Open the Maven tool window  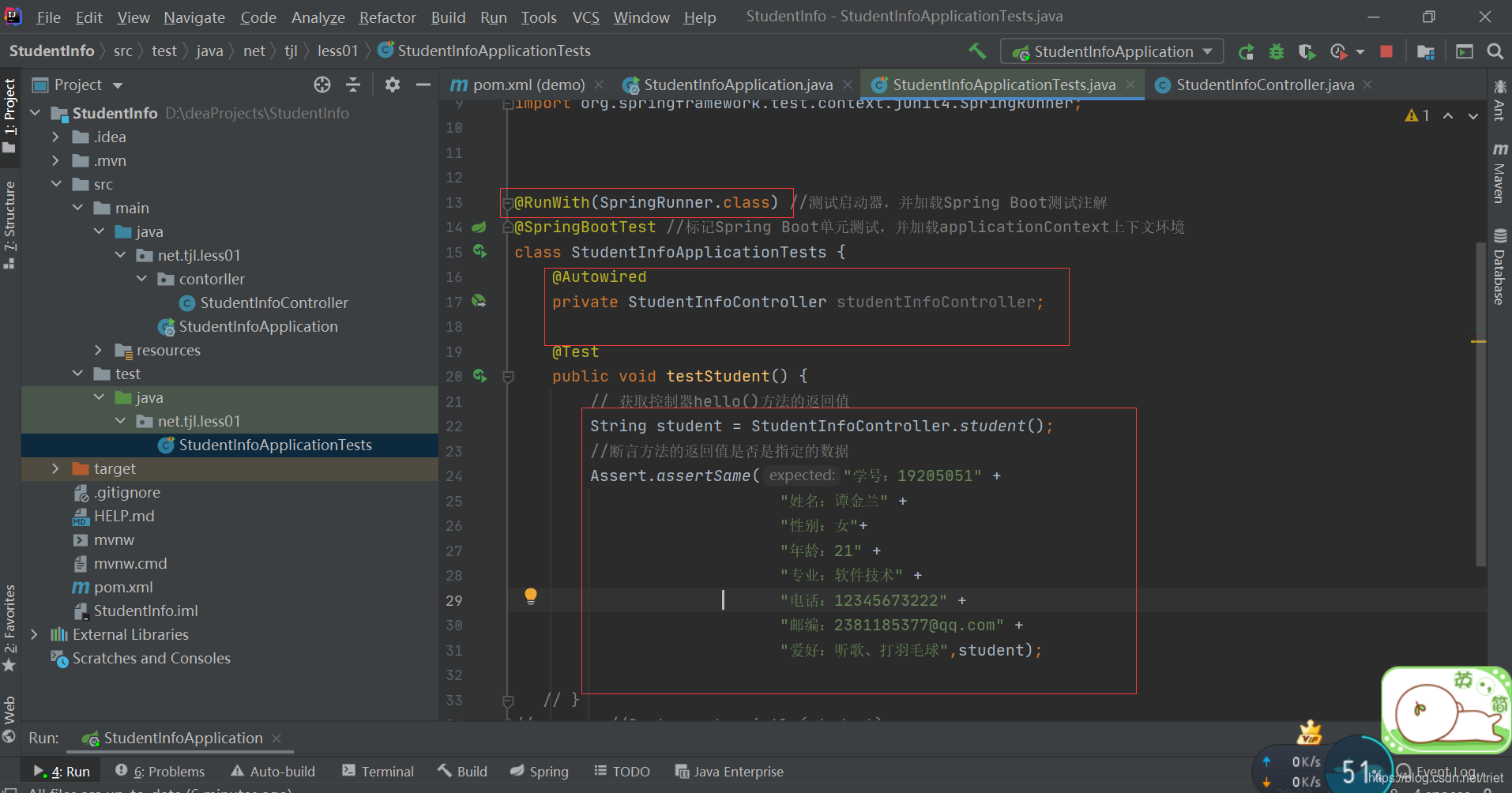[x=1499, y=173]
